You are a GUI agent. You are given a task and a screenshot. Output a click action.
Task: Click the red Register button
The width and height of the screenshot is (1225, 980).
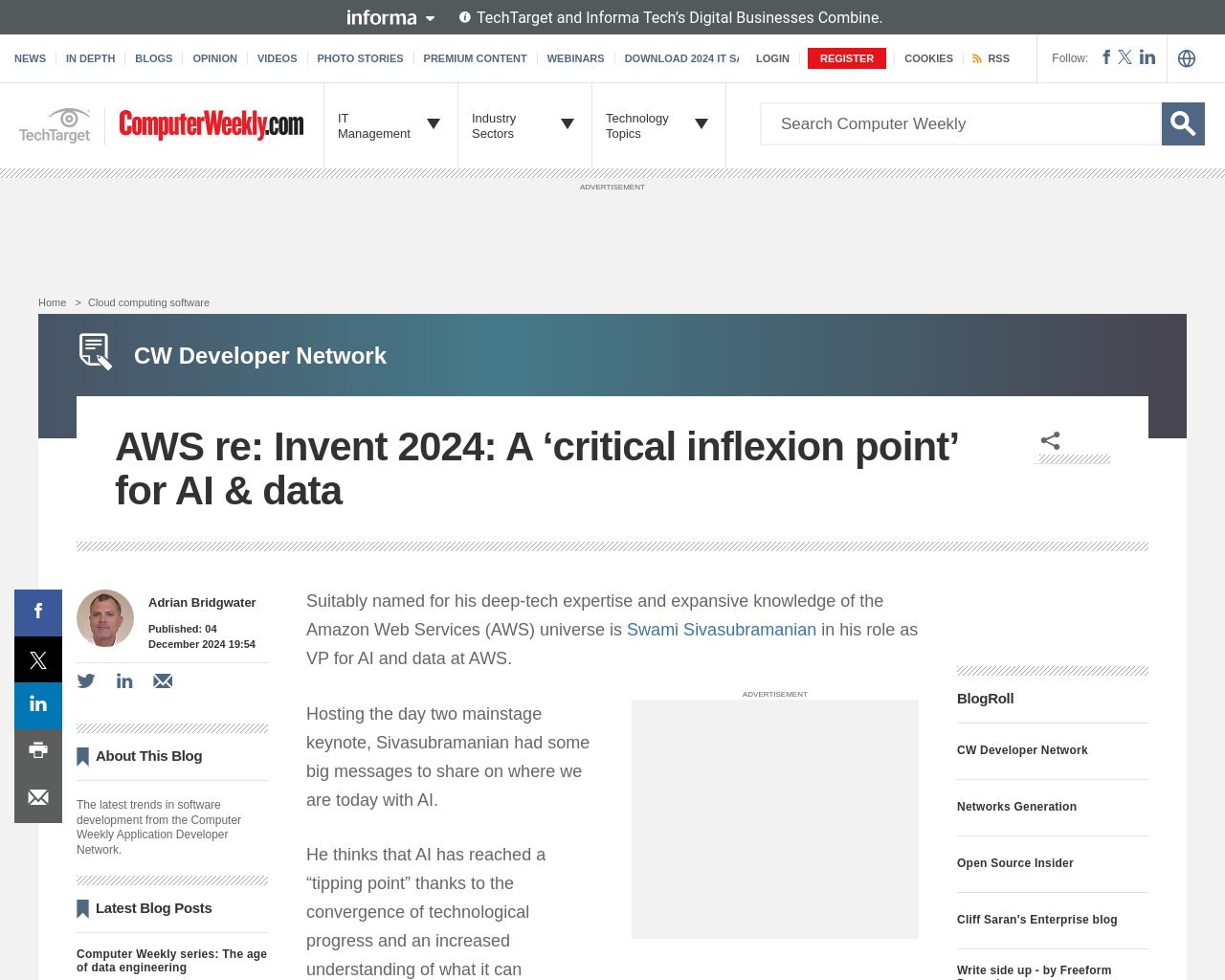coord(847,58)
